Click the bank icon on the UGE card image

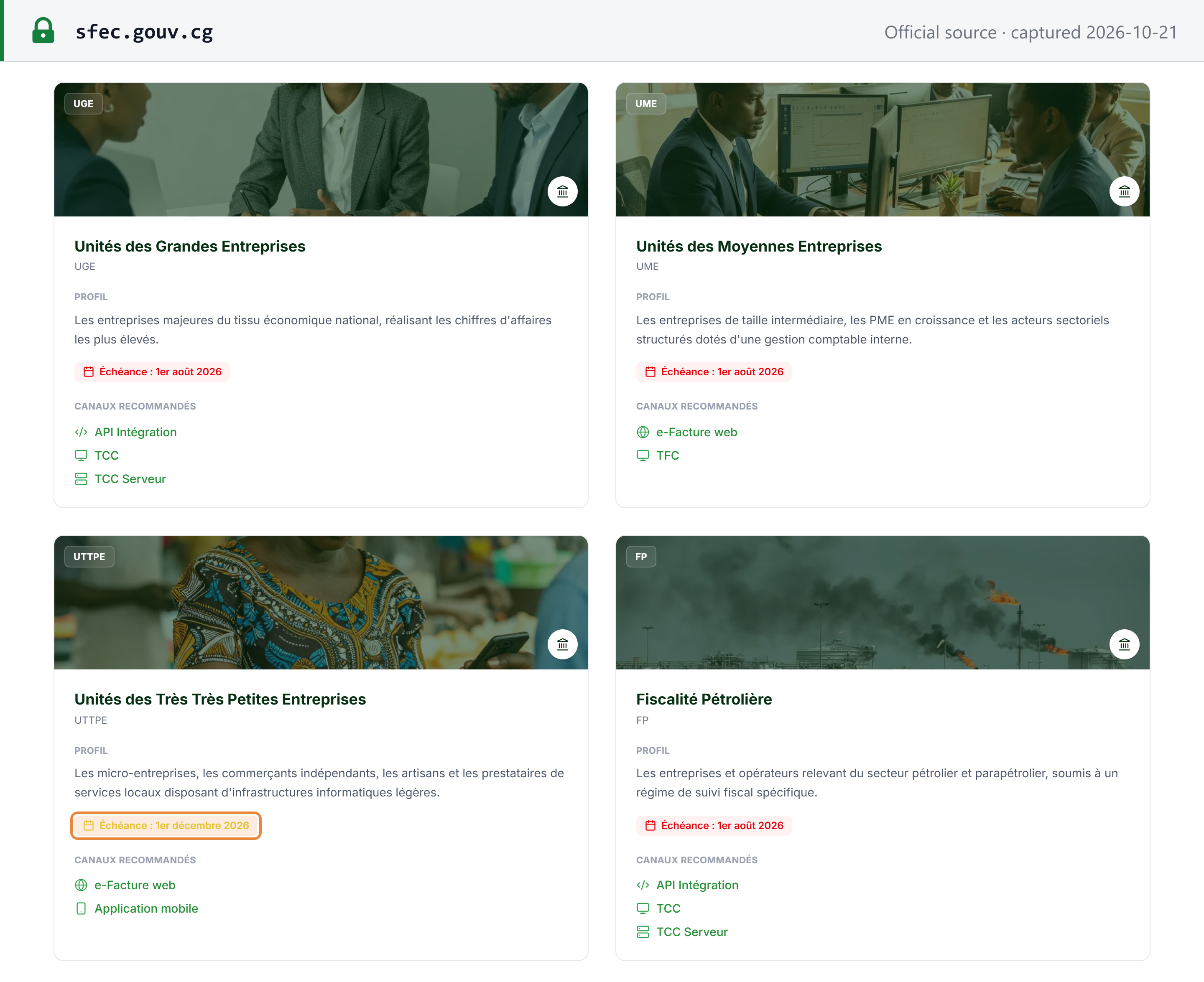click(562, 191)
